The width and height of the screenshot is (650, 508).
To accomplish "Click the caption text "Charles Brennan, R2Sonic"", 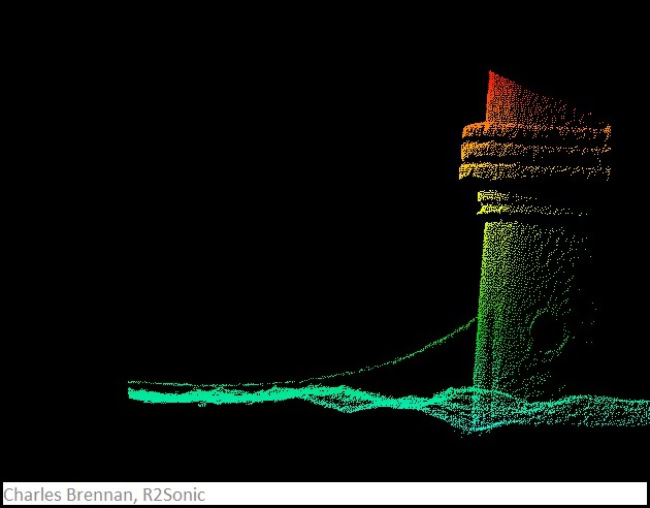I will (x=104, y=495).
